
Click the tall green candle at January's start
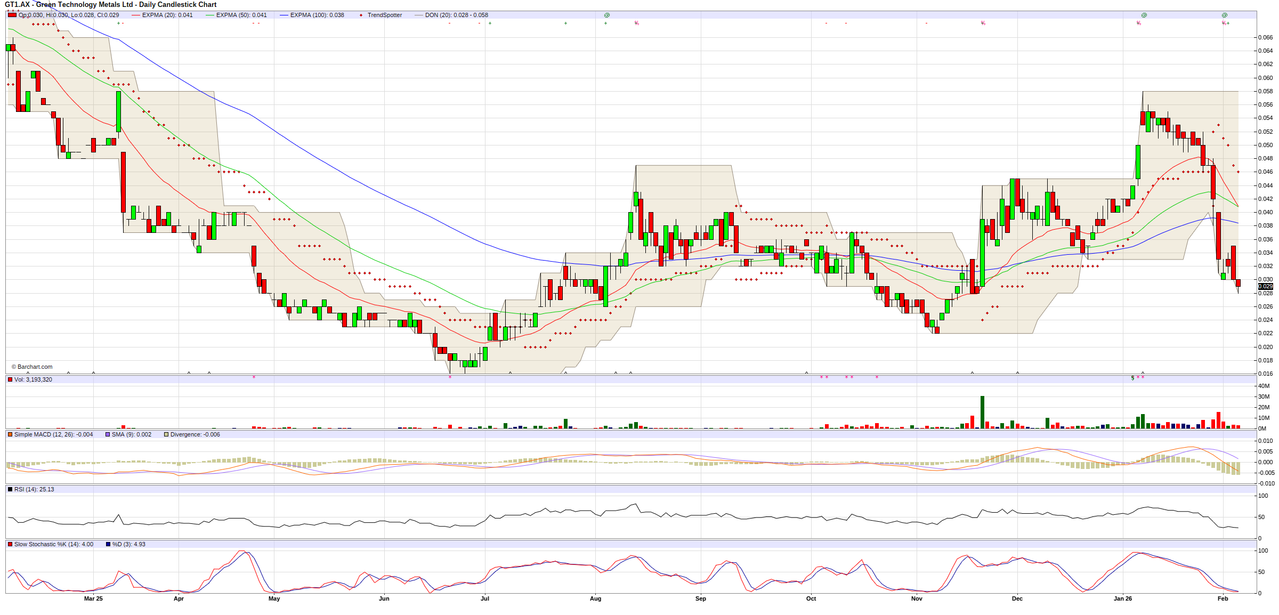point(1138,162)
